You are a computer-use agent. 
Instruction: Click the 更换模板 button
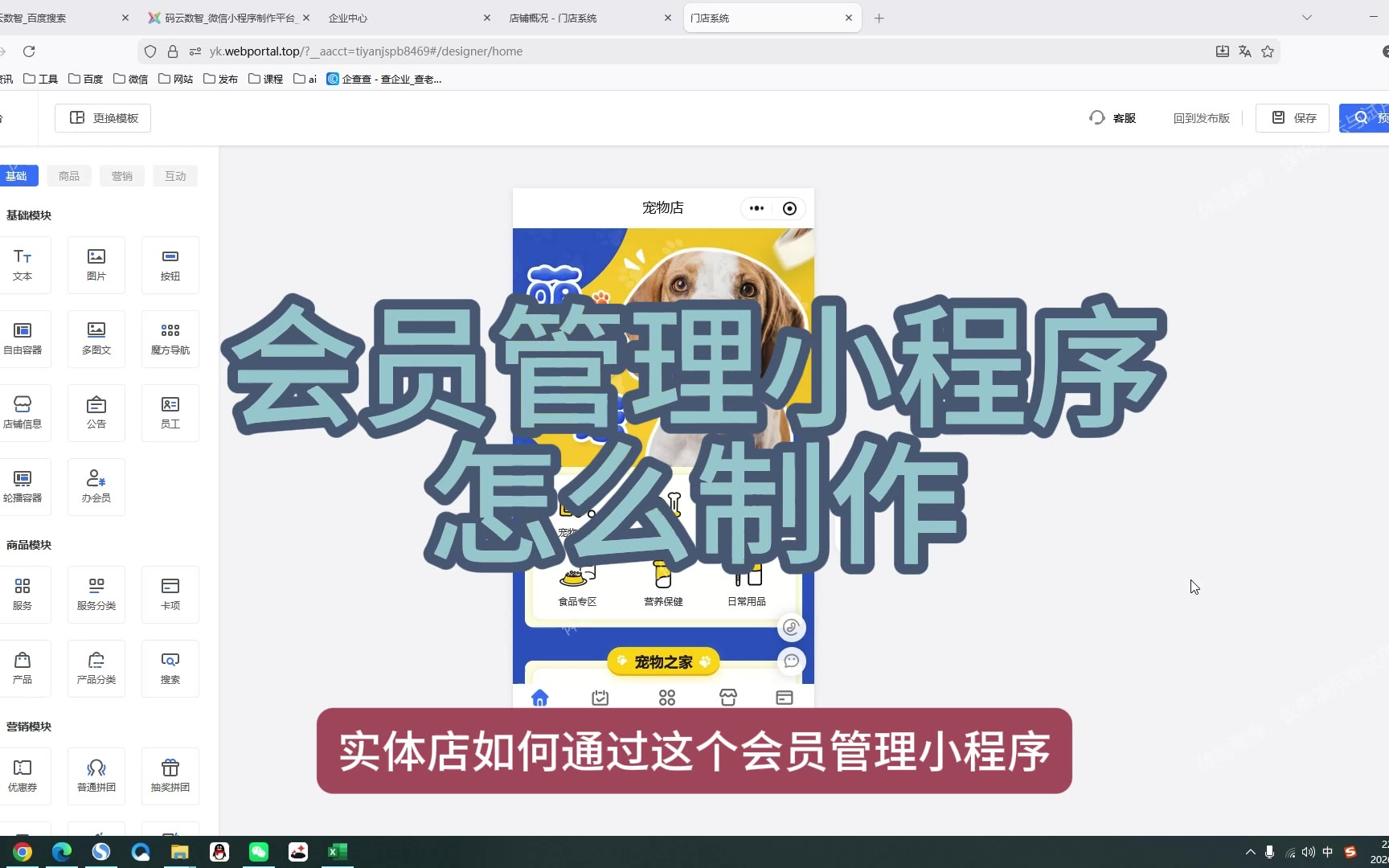pyautogui.click(x=103, y=118)
